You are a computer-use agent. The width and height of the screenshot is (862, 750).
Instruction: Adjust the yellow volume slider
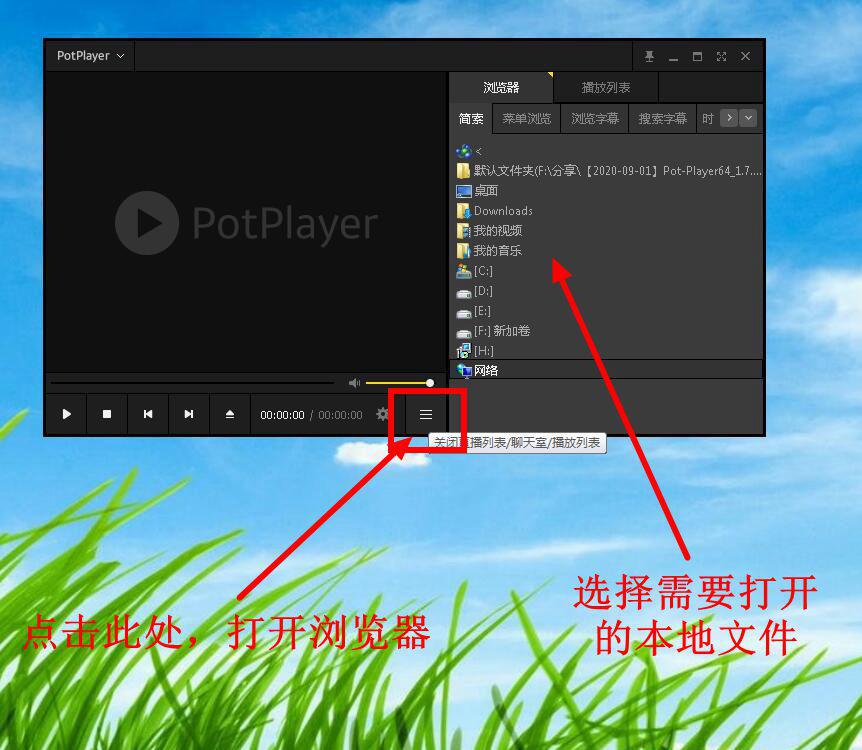[x=400, y=383]
